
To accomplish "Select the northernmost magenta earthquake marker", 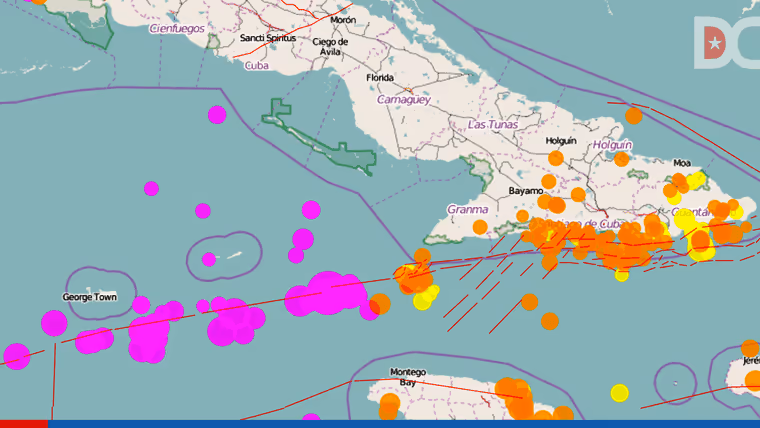I will [x=217, y=115].
